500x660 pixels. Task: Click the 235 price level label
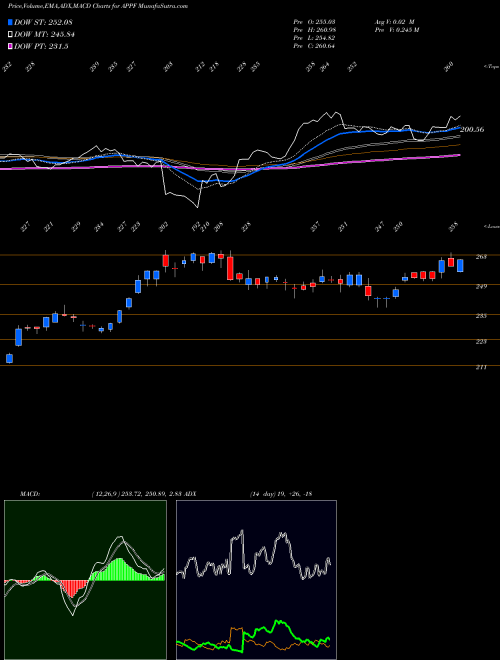(x=481, y=316)
